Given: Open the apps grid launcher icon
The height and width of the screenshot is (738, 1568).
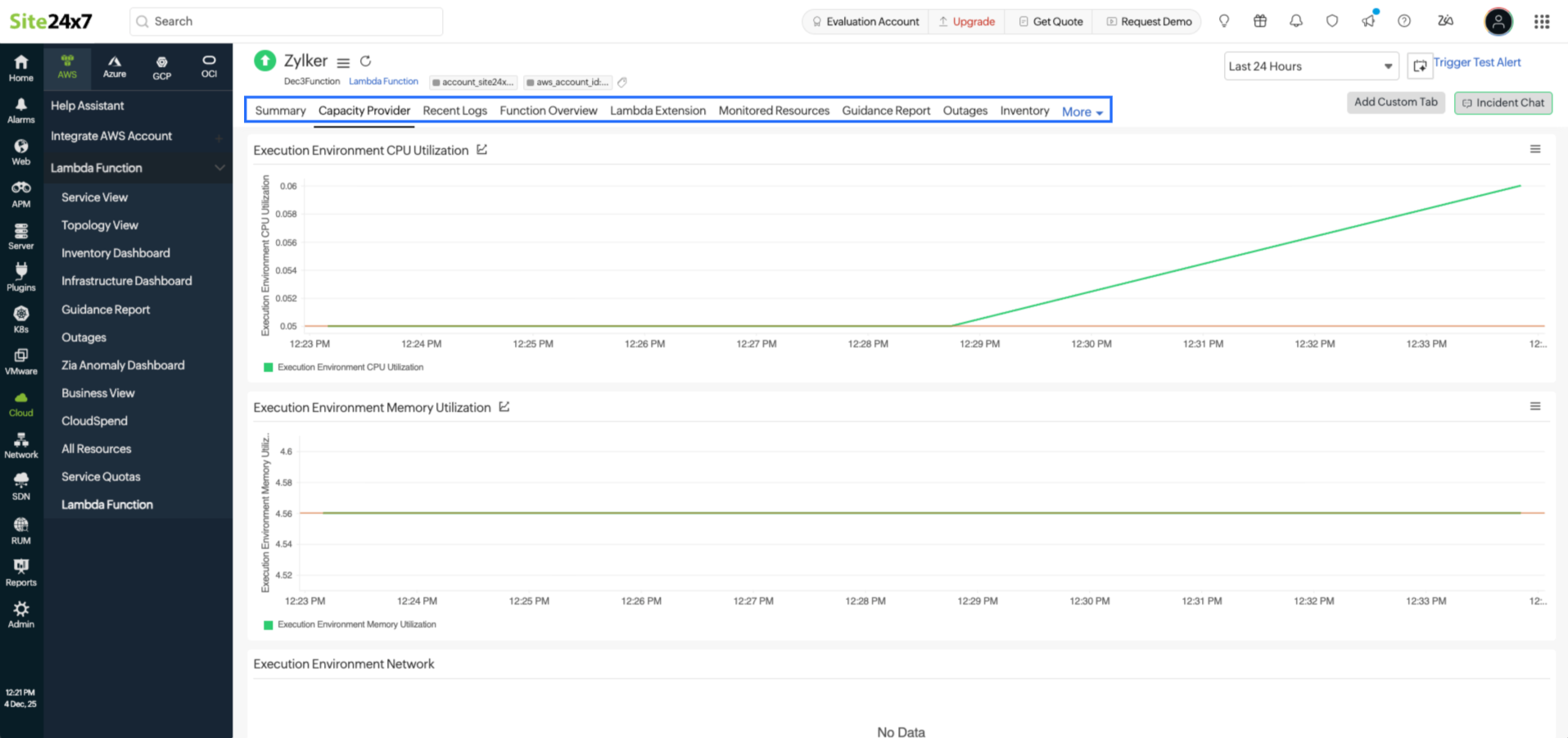Looking at the screenshot, I should point(1542,21).
